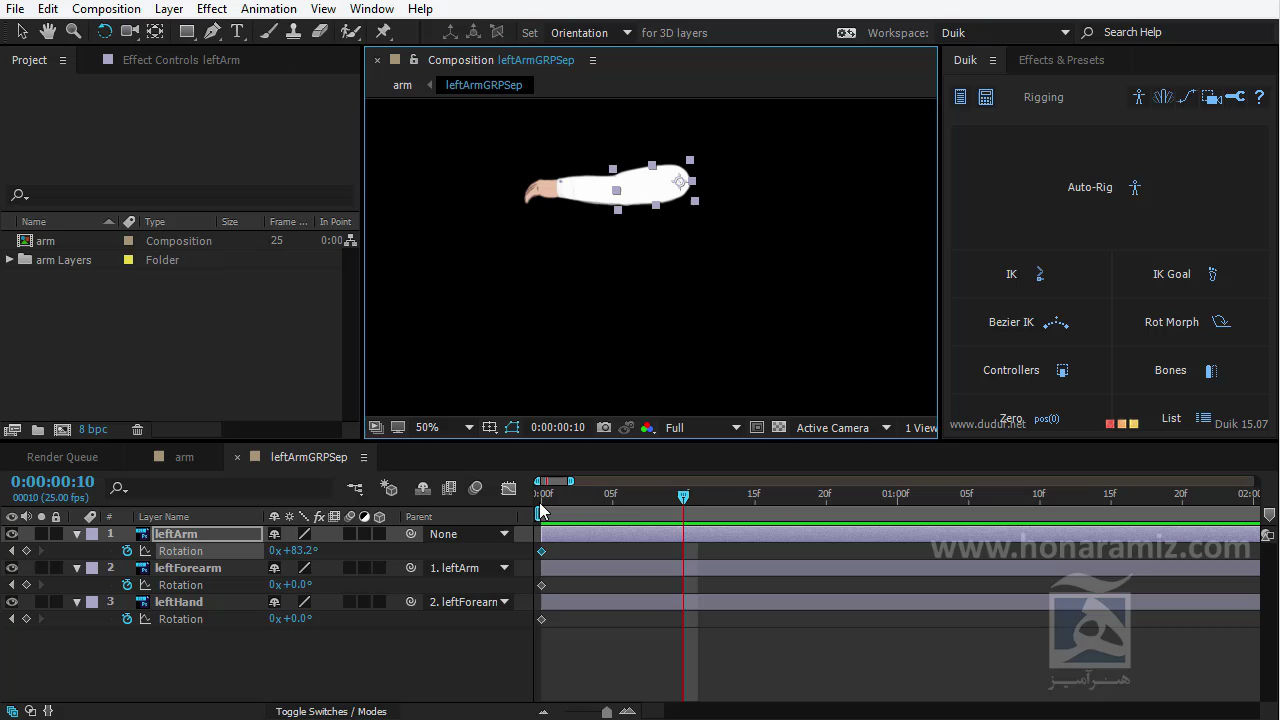The height and width of the screenshot is (720, 1280).
Task: Switch to Effects & Presets tab
Action: [x=1061, y=60]
